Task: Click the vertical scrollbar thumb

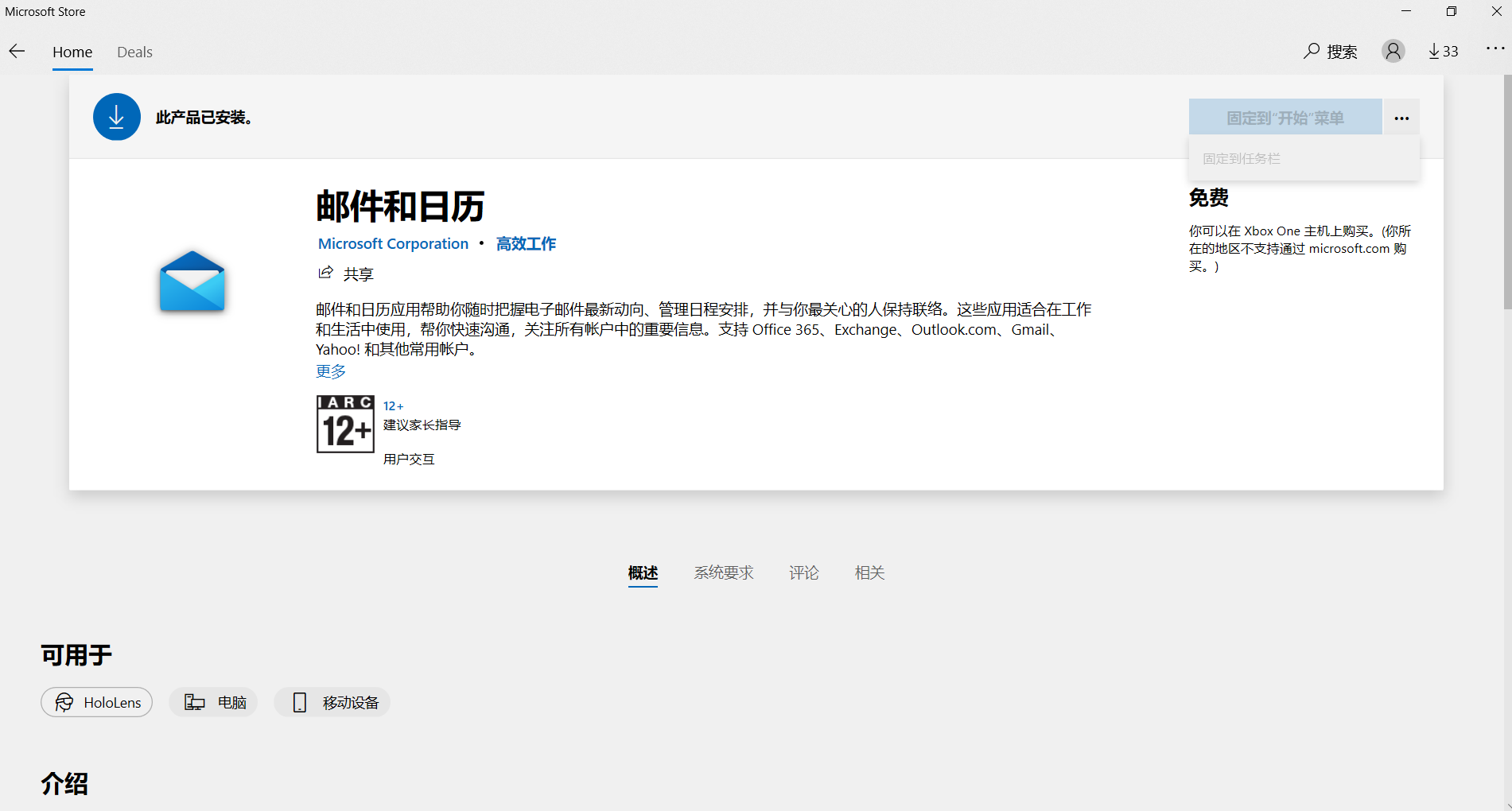Action: [1507, 191]
